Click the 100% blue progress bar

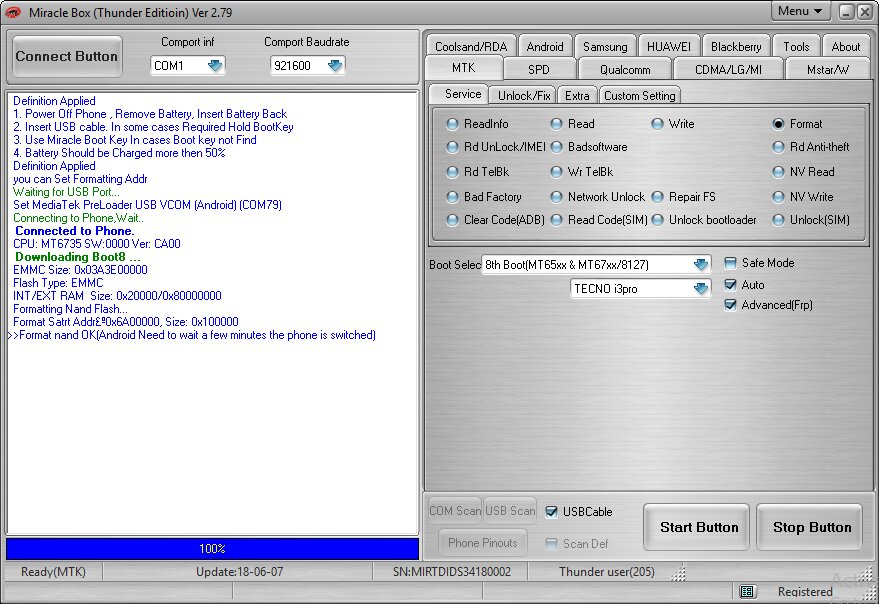tap(212, 549)
